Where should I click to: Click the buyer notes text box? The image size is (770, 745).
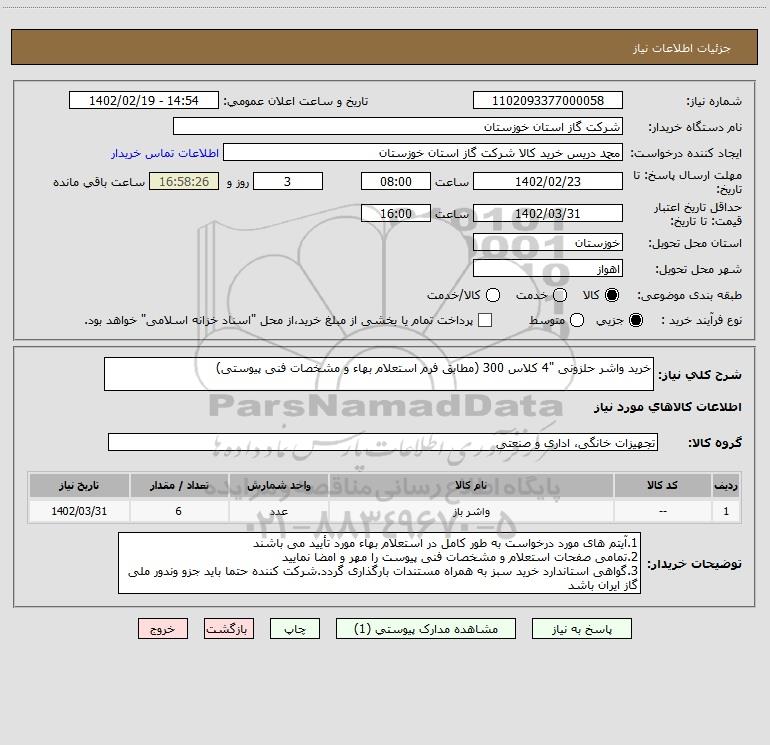point(380,563)
